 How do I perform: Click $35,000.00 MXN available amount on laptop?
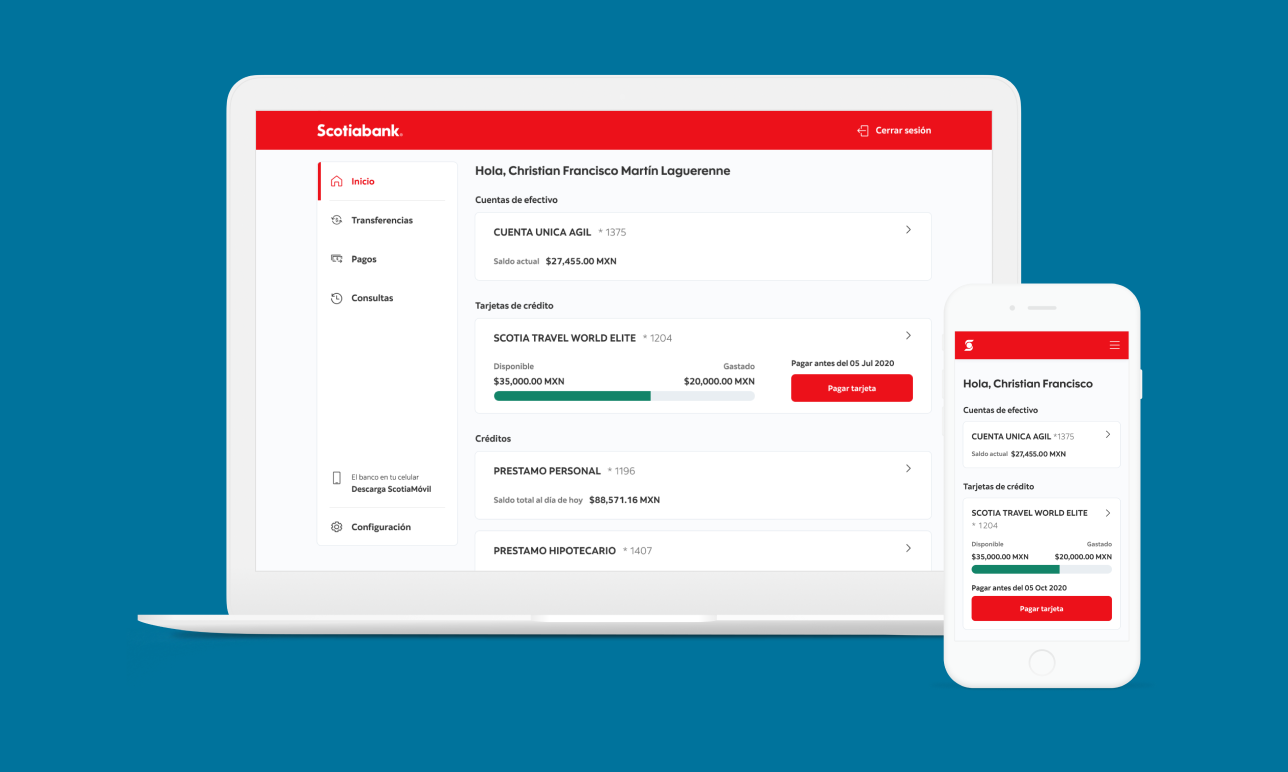pyautogui.click(x=529, y=381)
